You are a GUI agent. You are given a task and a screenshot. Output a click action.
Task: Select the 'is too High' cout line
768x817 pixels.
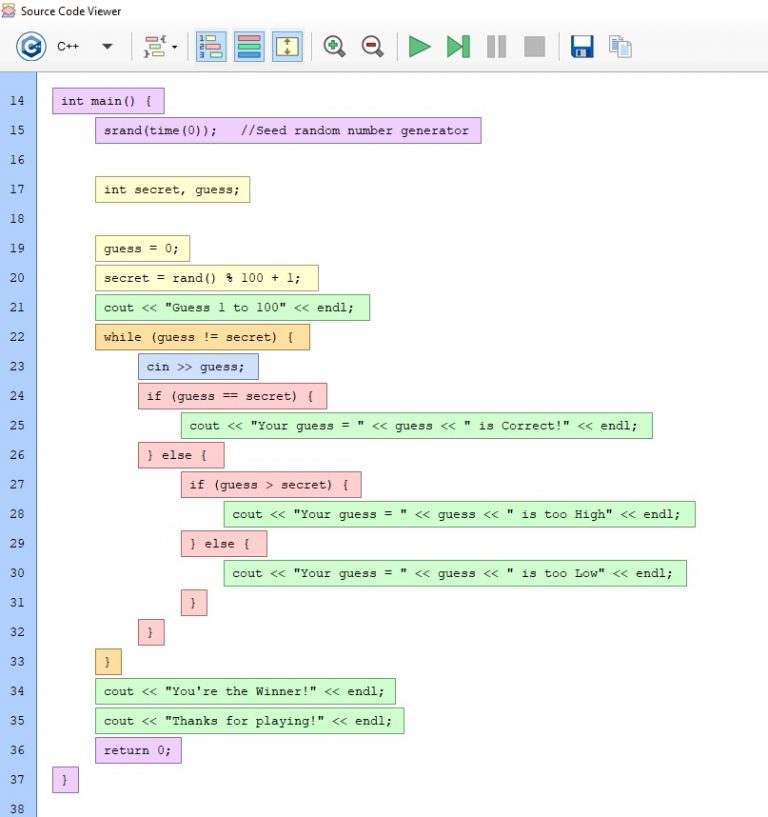tap(460, 514)
